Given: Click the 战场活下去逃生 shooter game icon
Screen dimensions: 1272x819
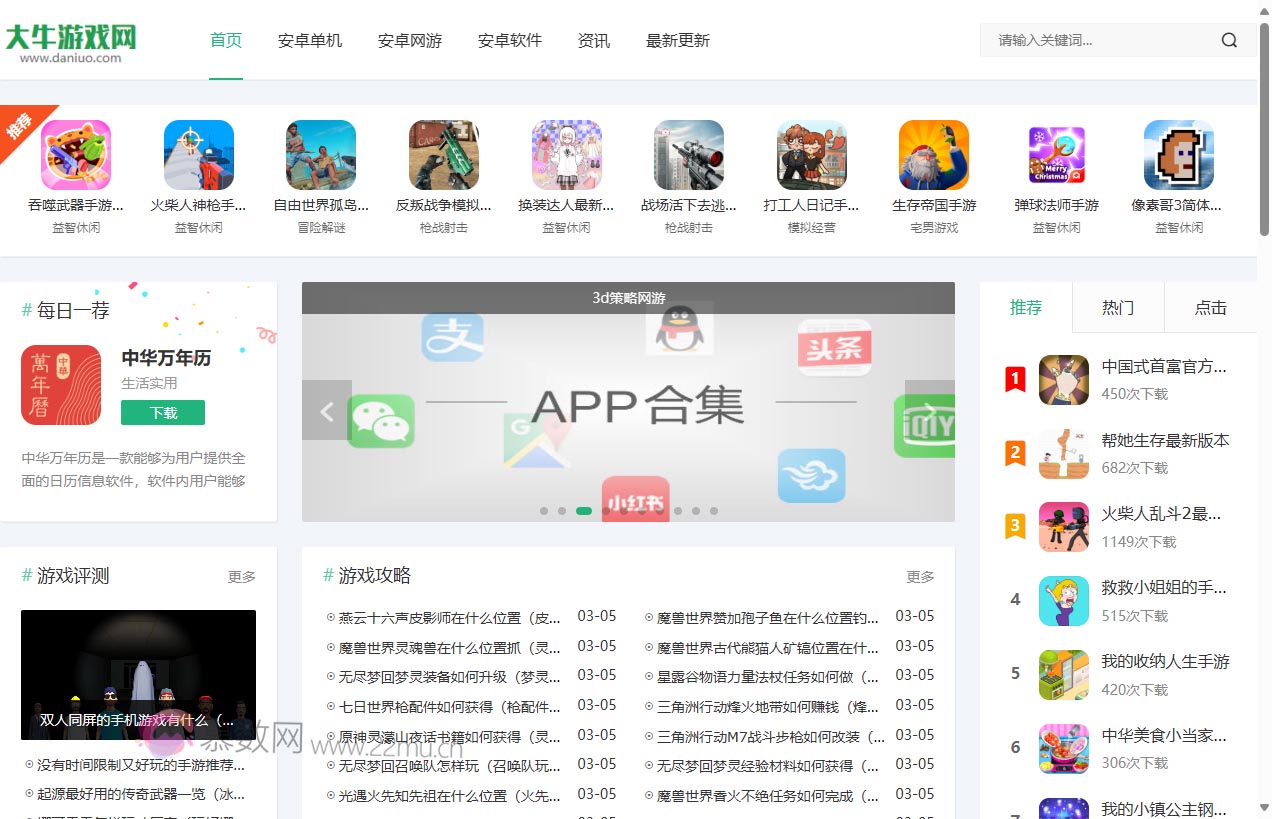Looking at the screenshot, I should [688, 155].
